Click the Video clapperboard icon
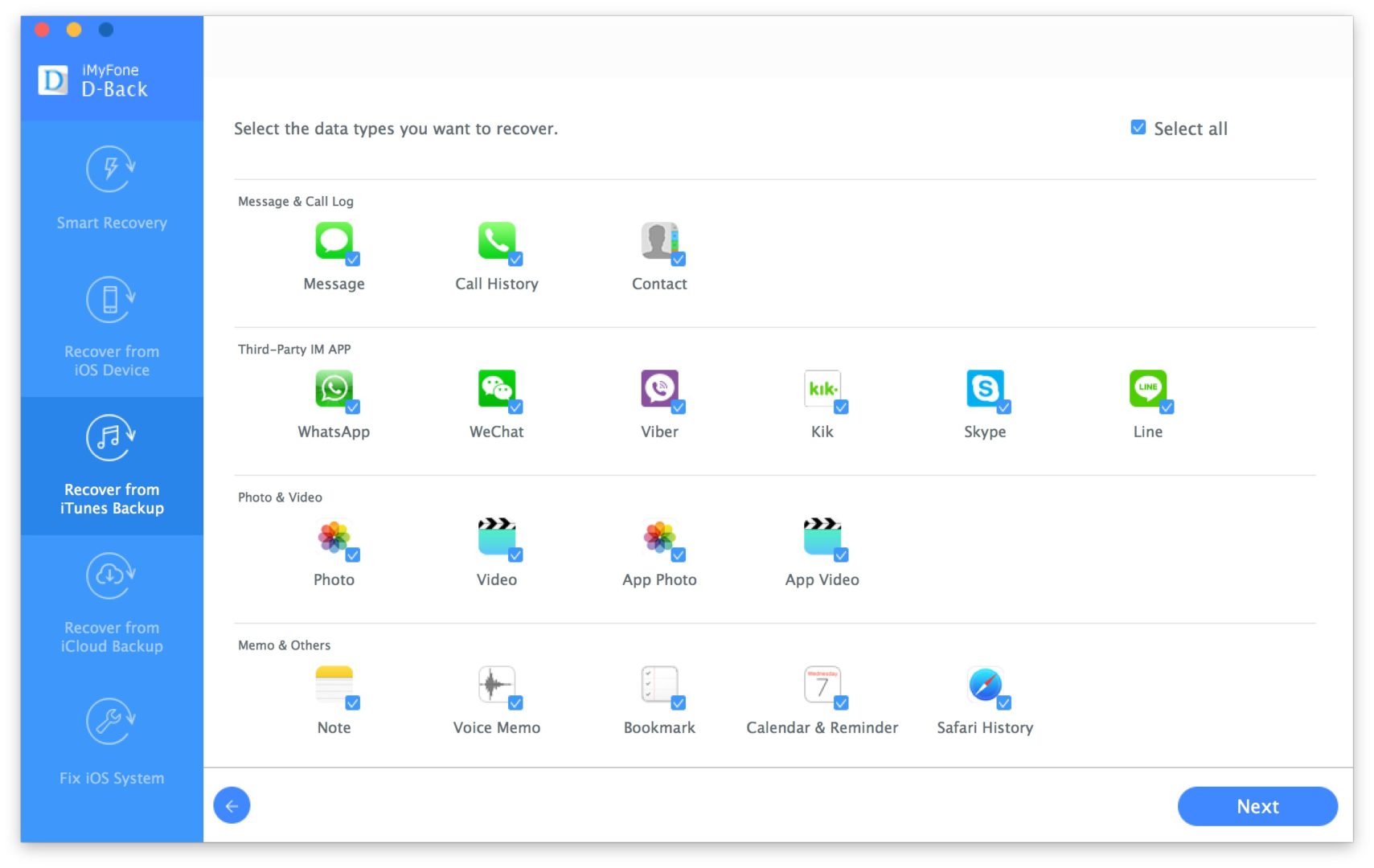 click(497, 536)
